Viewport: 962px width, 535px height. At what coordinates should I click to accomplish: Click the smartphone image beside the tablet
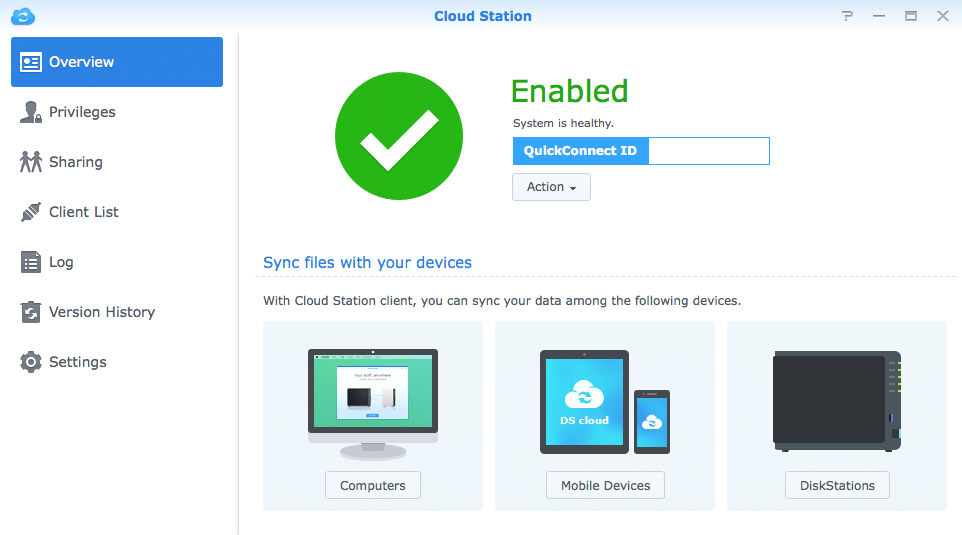[x=652, y=422]
